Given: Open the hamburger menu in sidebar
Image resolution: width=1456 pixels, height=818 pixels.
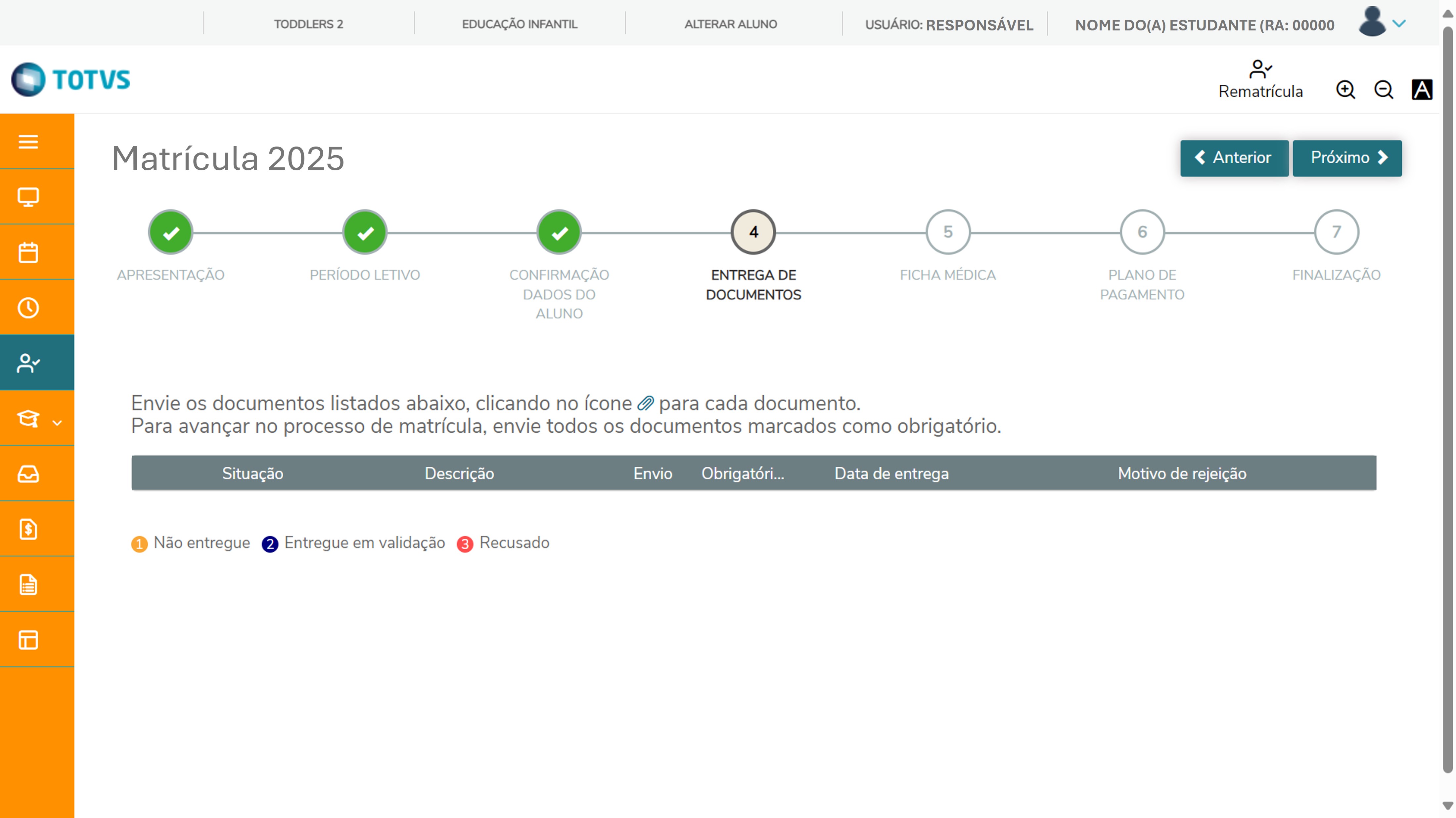Looking at the screenshot, I should (x=28, y=141).
